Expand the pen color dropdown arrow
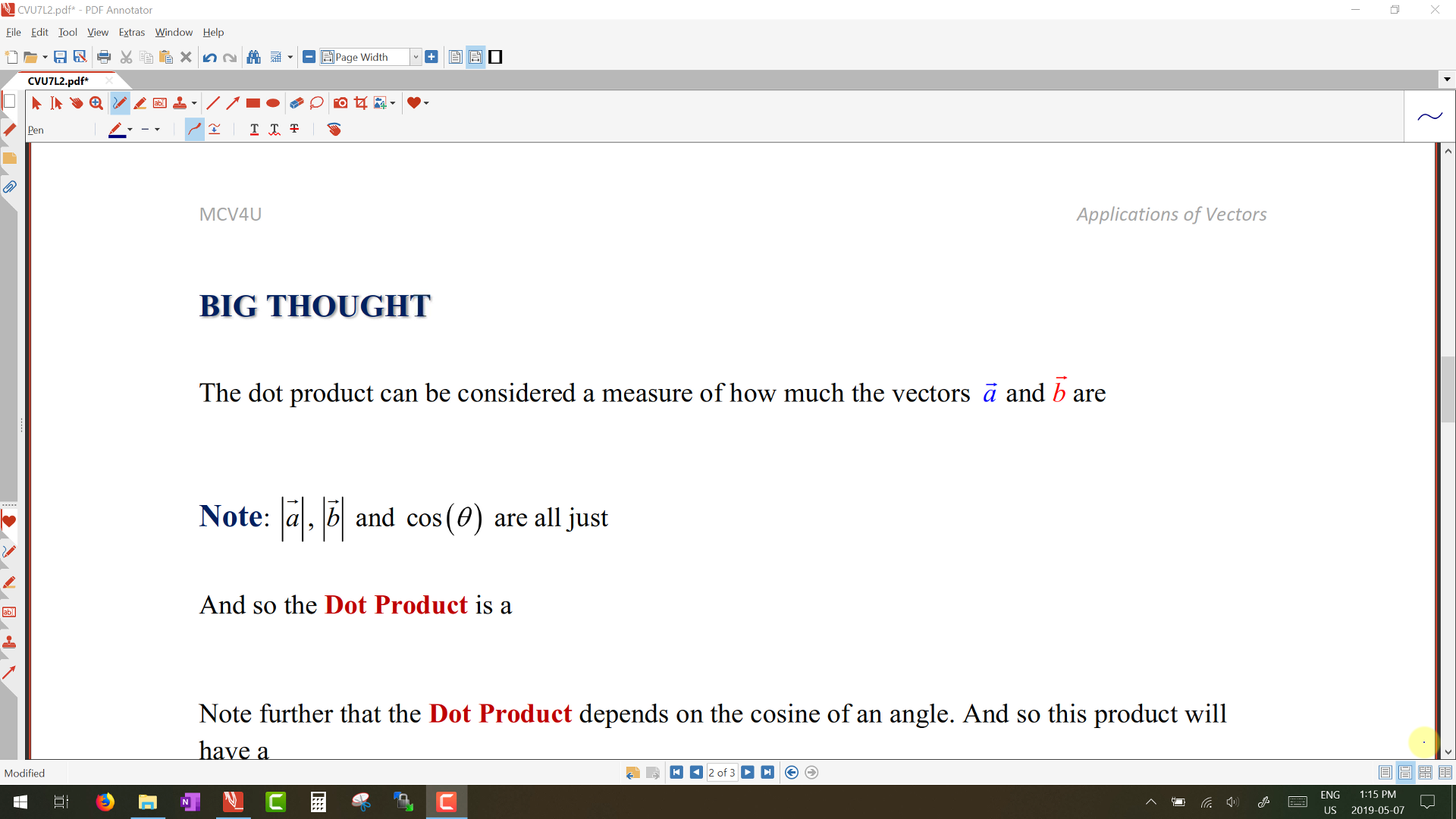Screen dimensions: 1456x819 (x=130, y=130)
